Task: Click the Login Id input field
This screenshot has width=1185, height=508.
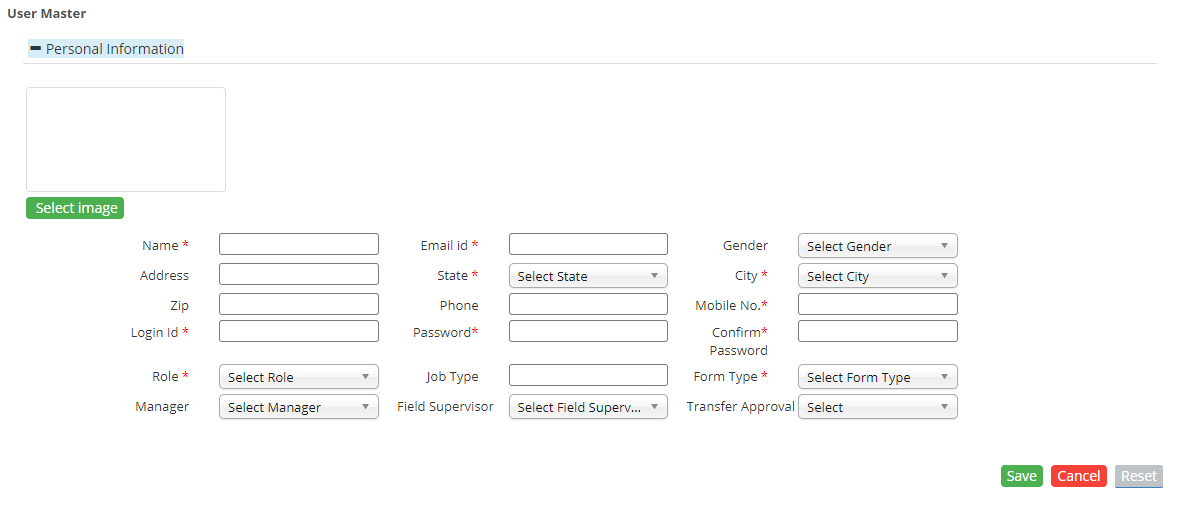Action: click(x=298, y=331)
